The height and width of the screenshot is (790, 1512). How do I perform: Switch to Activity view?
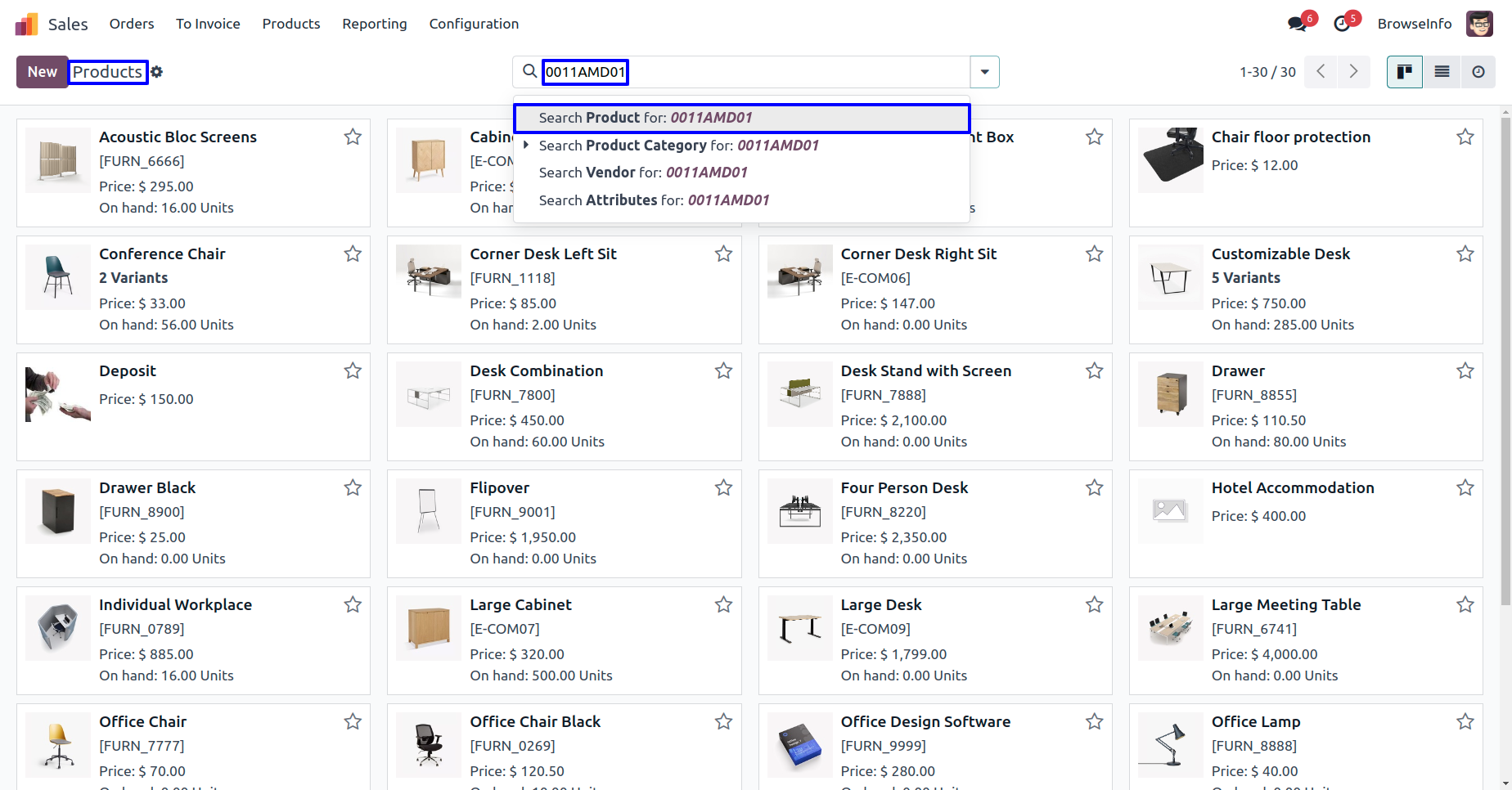tap(1478, 72)
